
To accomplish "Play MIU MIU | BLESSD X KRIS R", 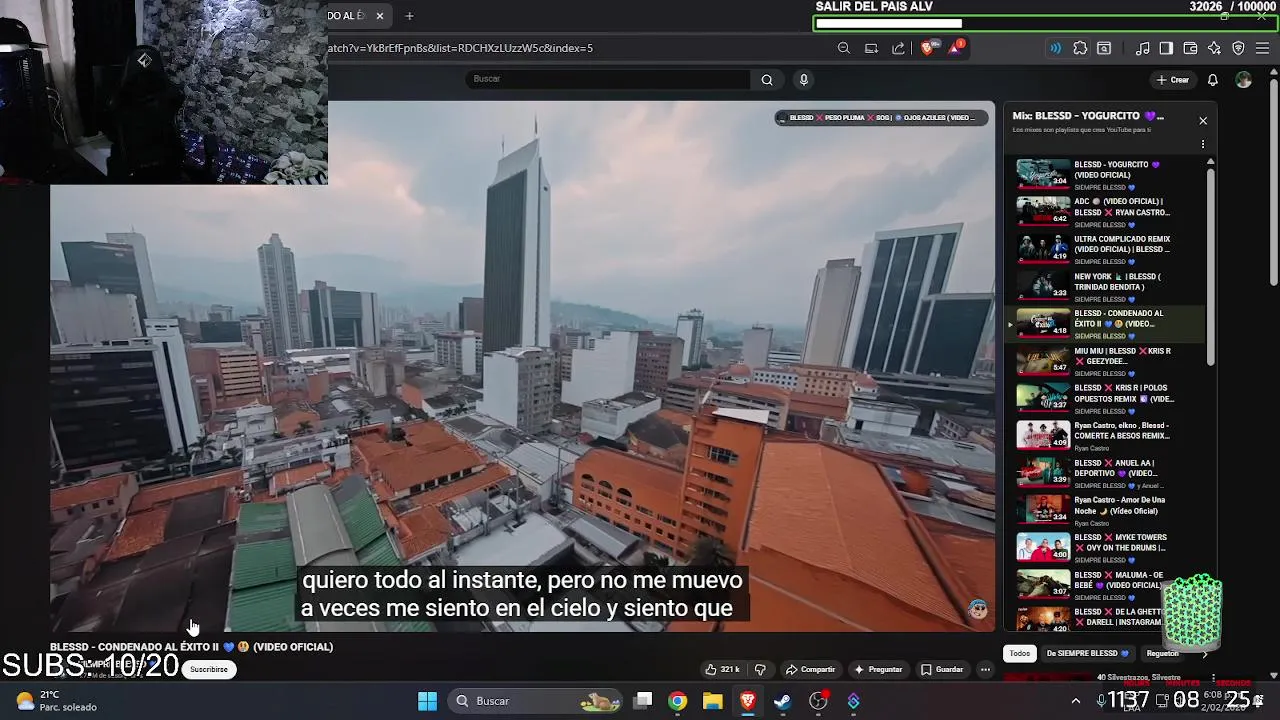I will coord(1106,361).
